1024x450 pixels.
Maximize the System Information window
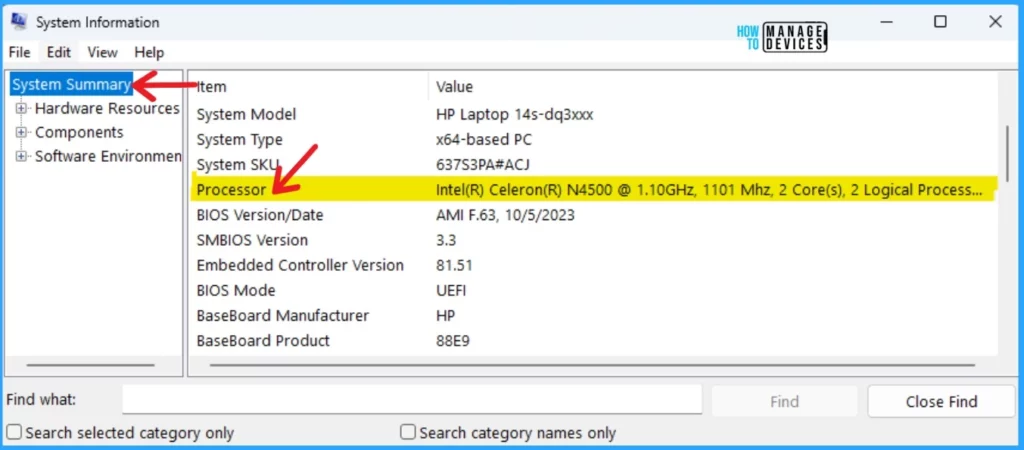click(x=940, y=22)
